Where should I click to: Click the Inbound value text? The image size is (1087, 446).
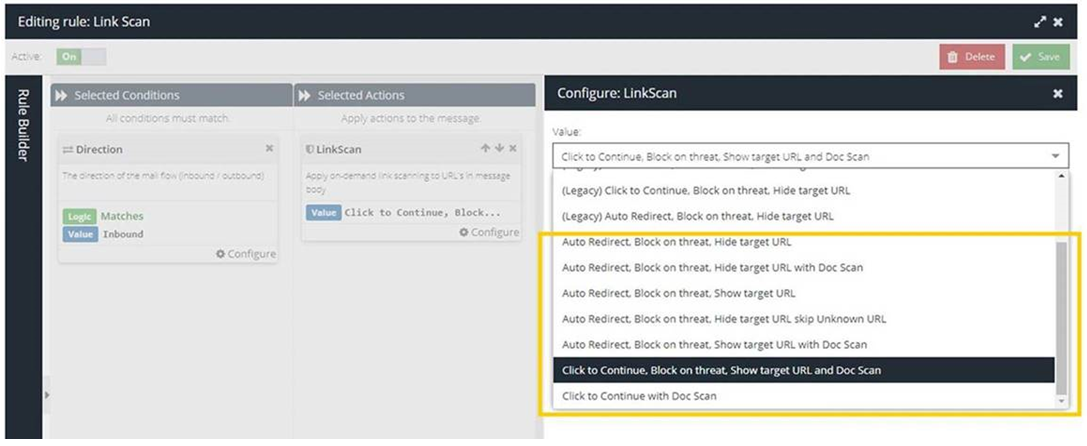click(123, 234)
